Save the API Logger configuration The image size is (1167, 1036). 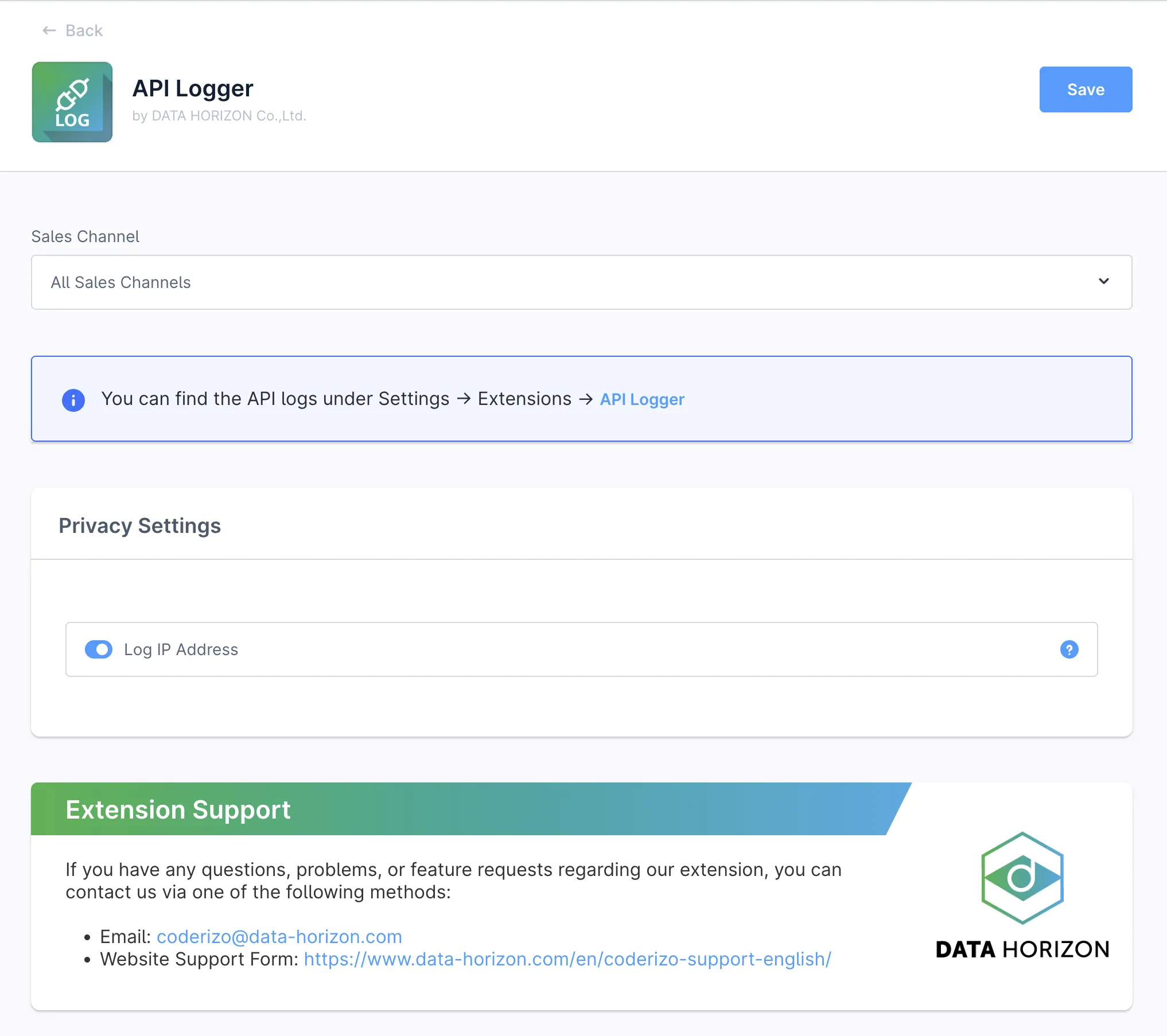click(x=1085, y=89)
